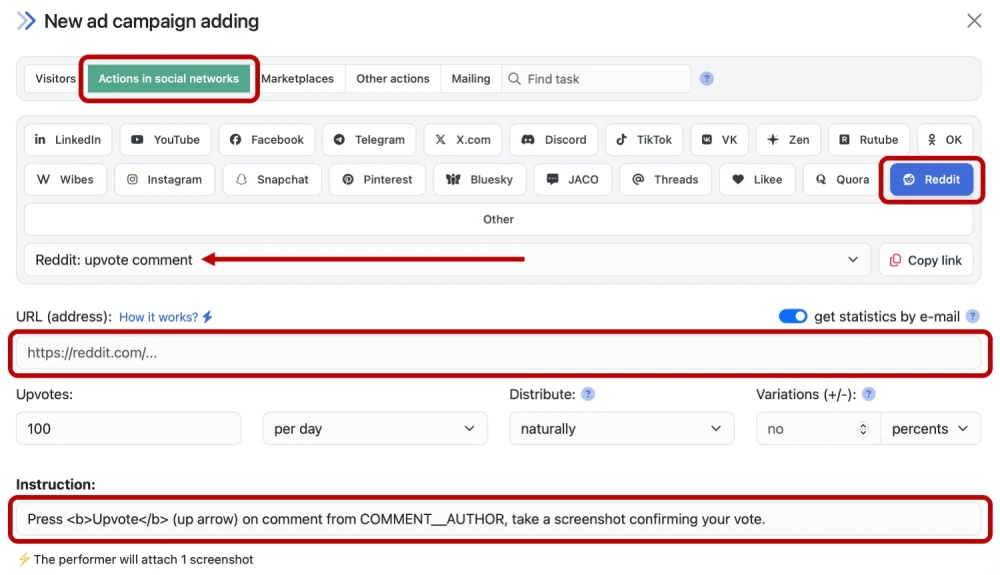Switch to Actions in social networks tab
1000x575 pixels.
[x=168, y=78]
